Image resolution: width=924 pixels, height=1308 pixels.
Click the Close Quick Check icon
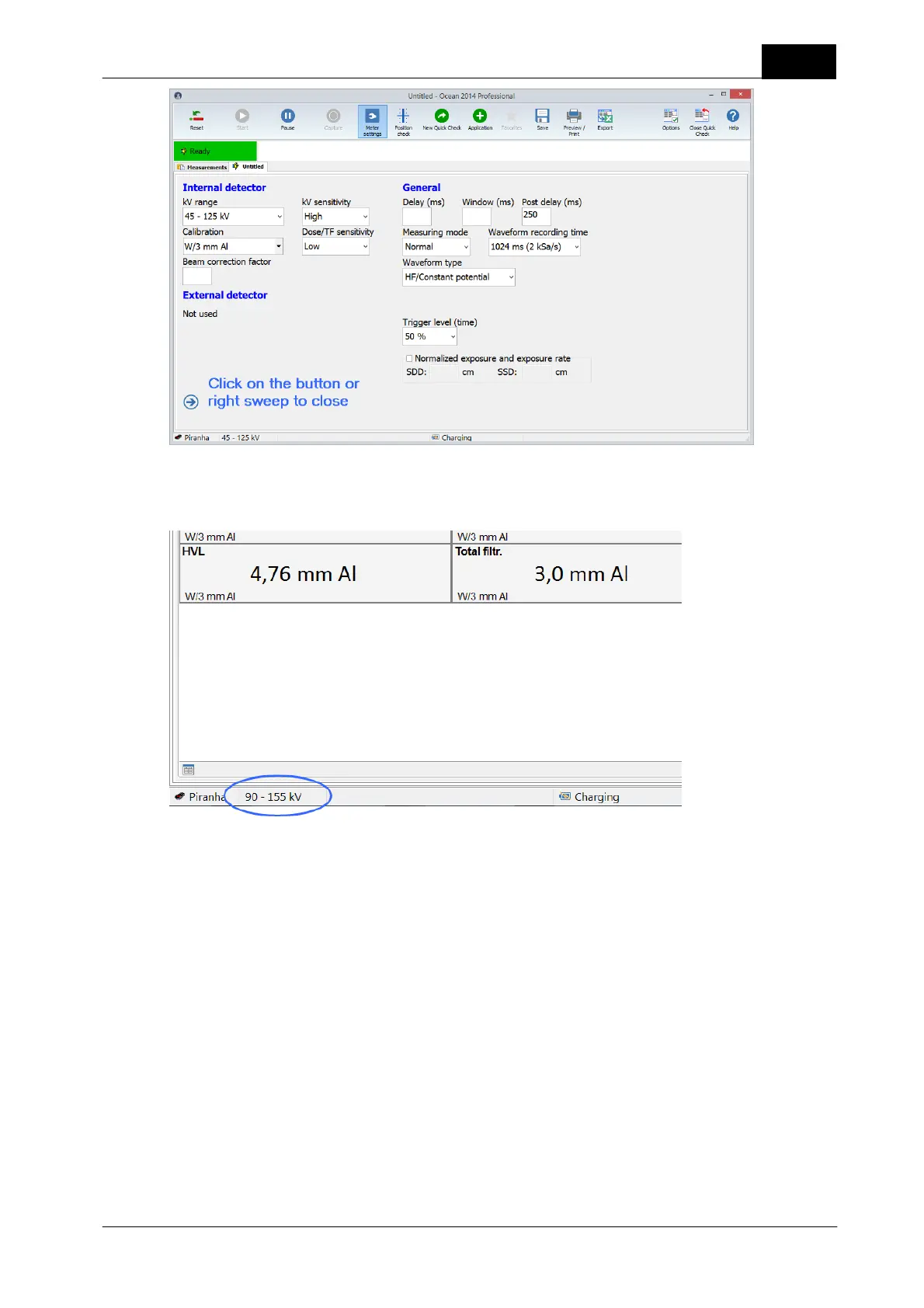coord(702,116)
